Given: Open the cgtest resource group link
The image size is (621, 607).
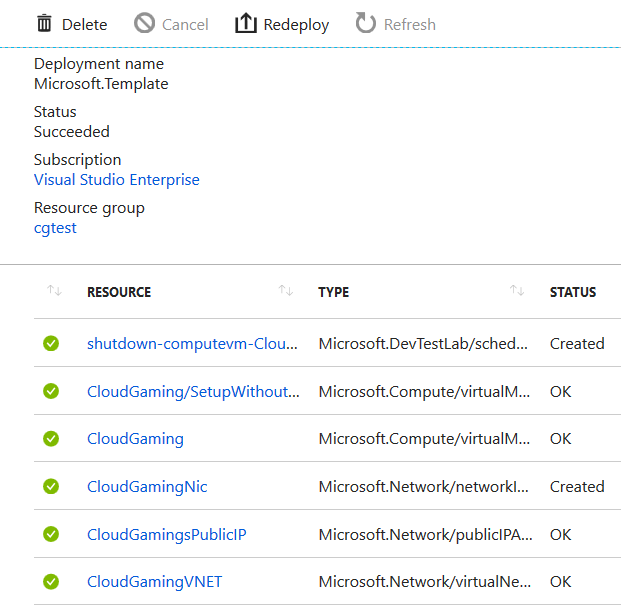Looking at the screenshot, I should point(55,228).
